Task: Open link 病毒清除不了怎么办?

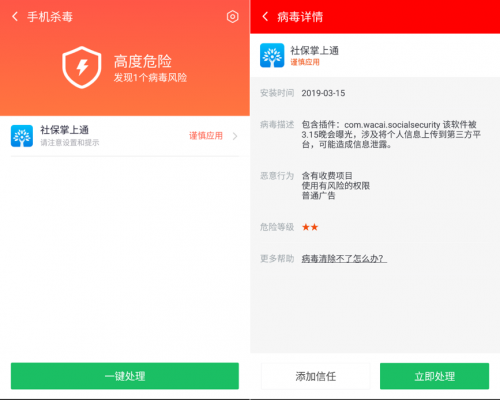Action: point(344,258)
